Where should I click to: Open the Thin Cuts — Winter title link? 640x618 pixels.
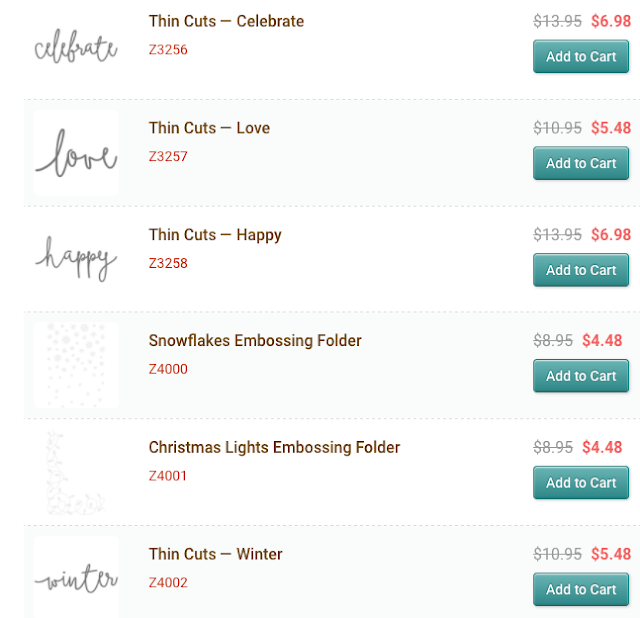pos(215,554)
